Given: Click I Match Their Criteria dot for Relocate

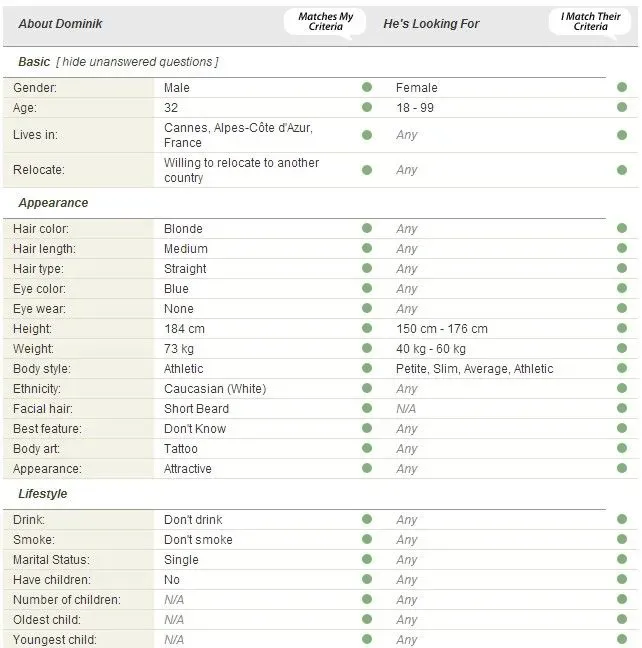Looking at the screenshot, I should click(622, 170).
